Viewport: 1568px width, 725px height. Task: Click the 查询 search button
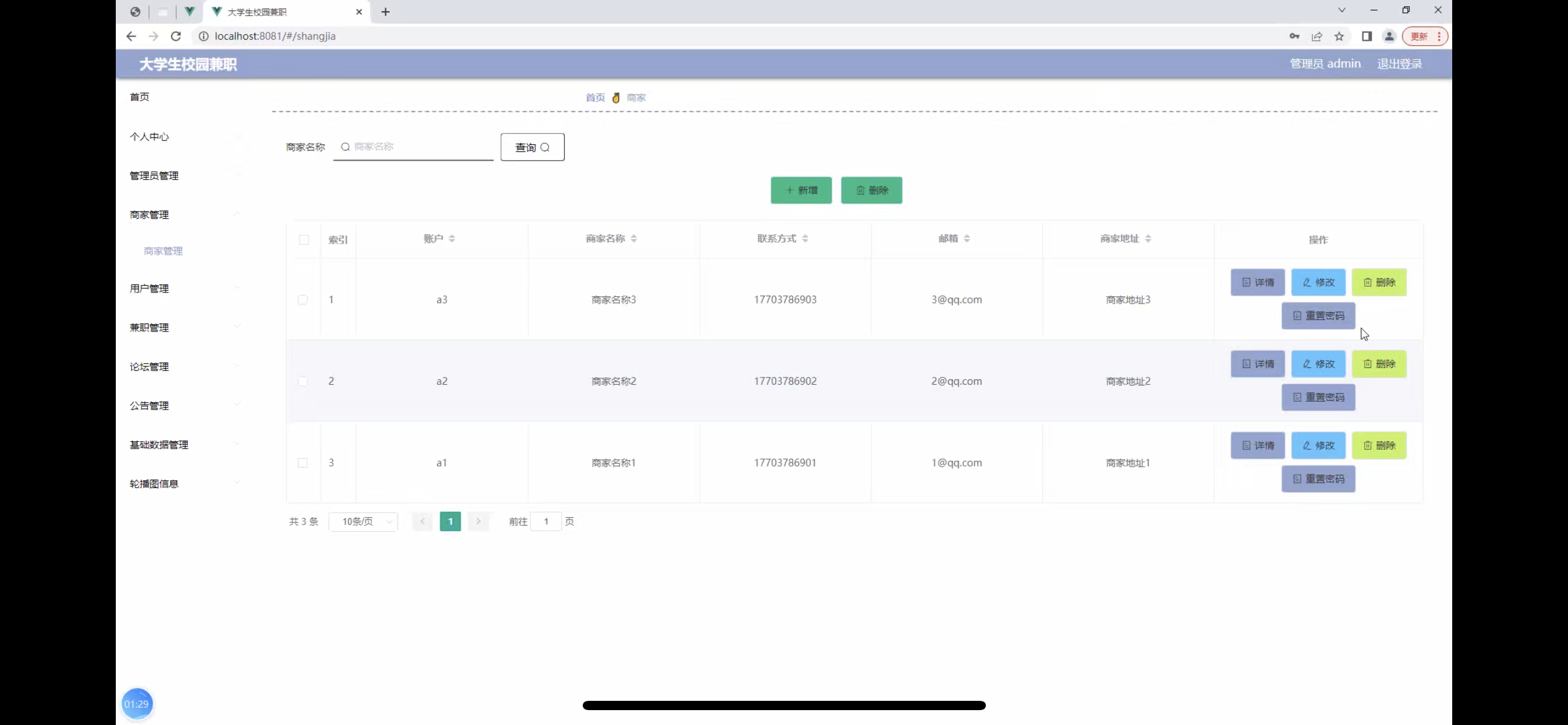(x=533, y=147)
